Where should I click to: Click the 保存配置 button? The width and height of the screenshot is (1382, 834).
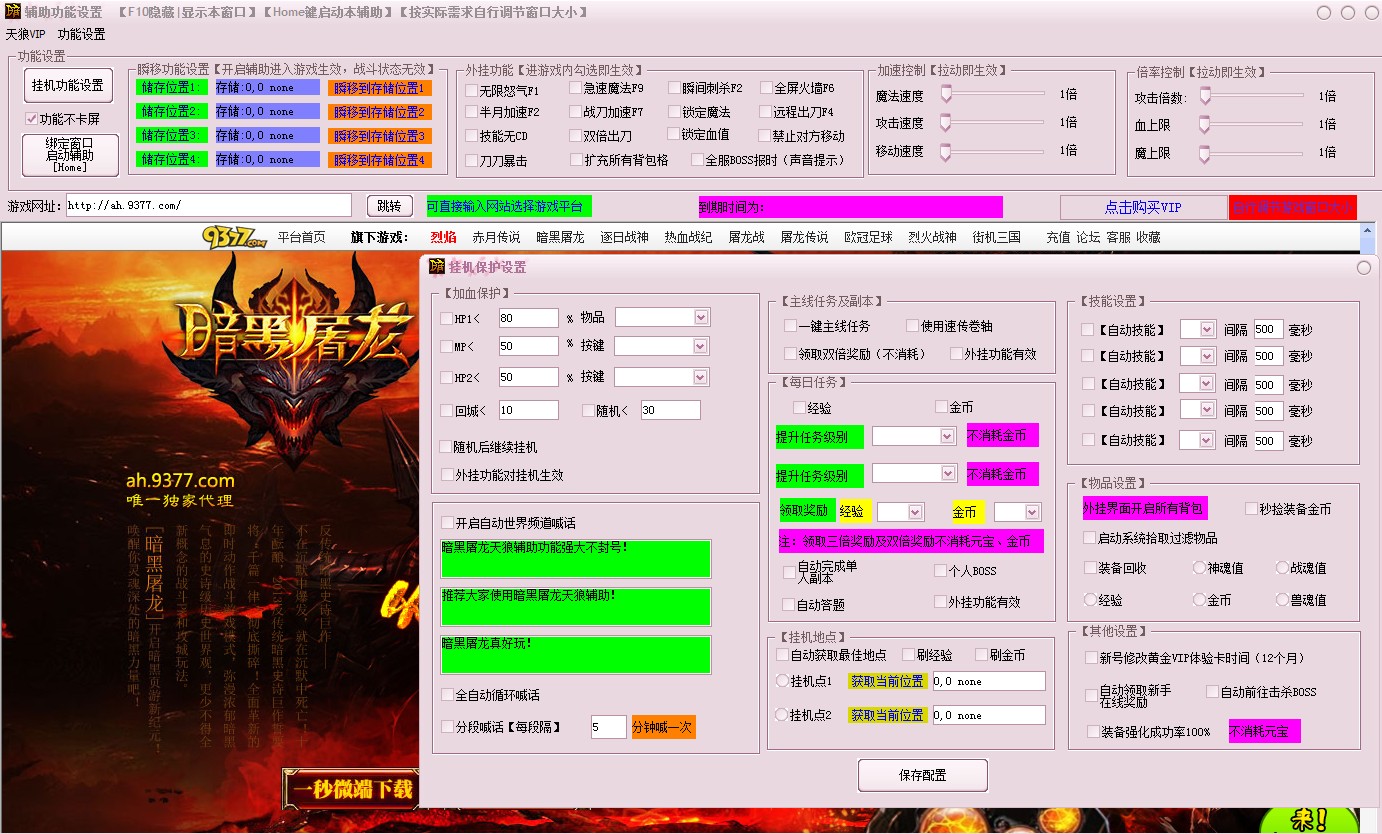pos(922,775)
